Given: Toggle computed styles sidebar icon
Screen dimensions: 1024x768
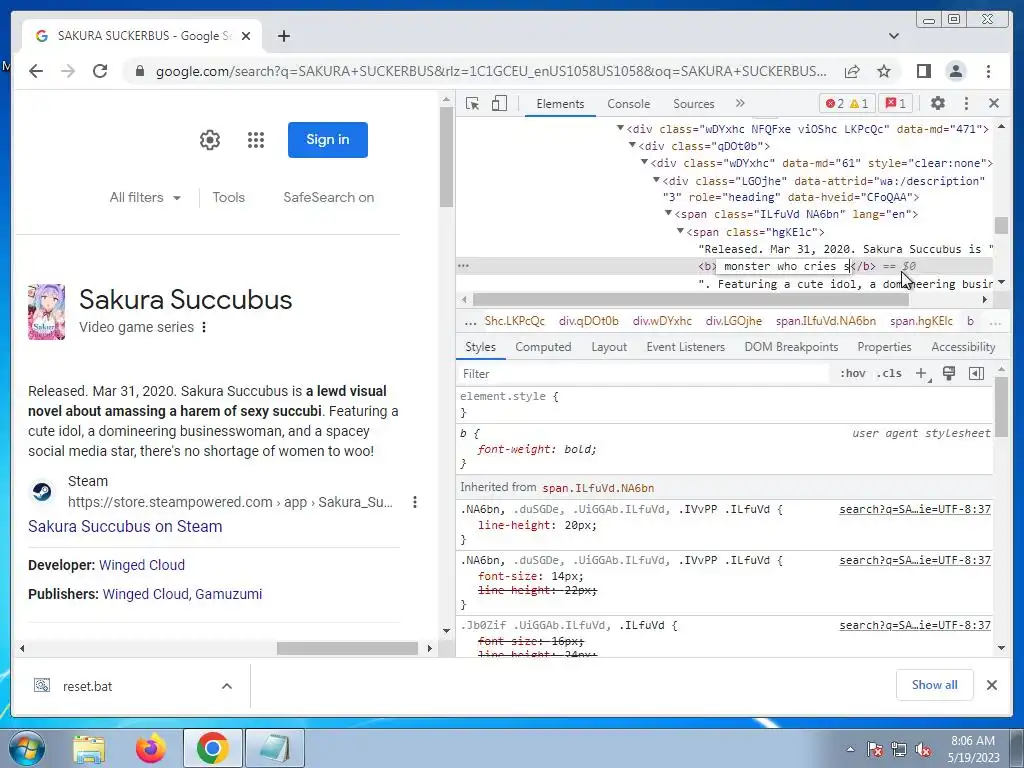Looking at the screenshot, I should click(976, 374).
